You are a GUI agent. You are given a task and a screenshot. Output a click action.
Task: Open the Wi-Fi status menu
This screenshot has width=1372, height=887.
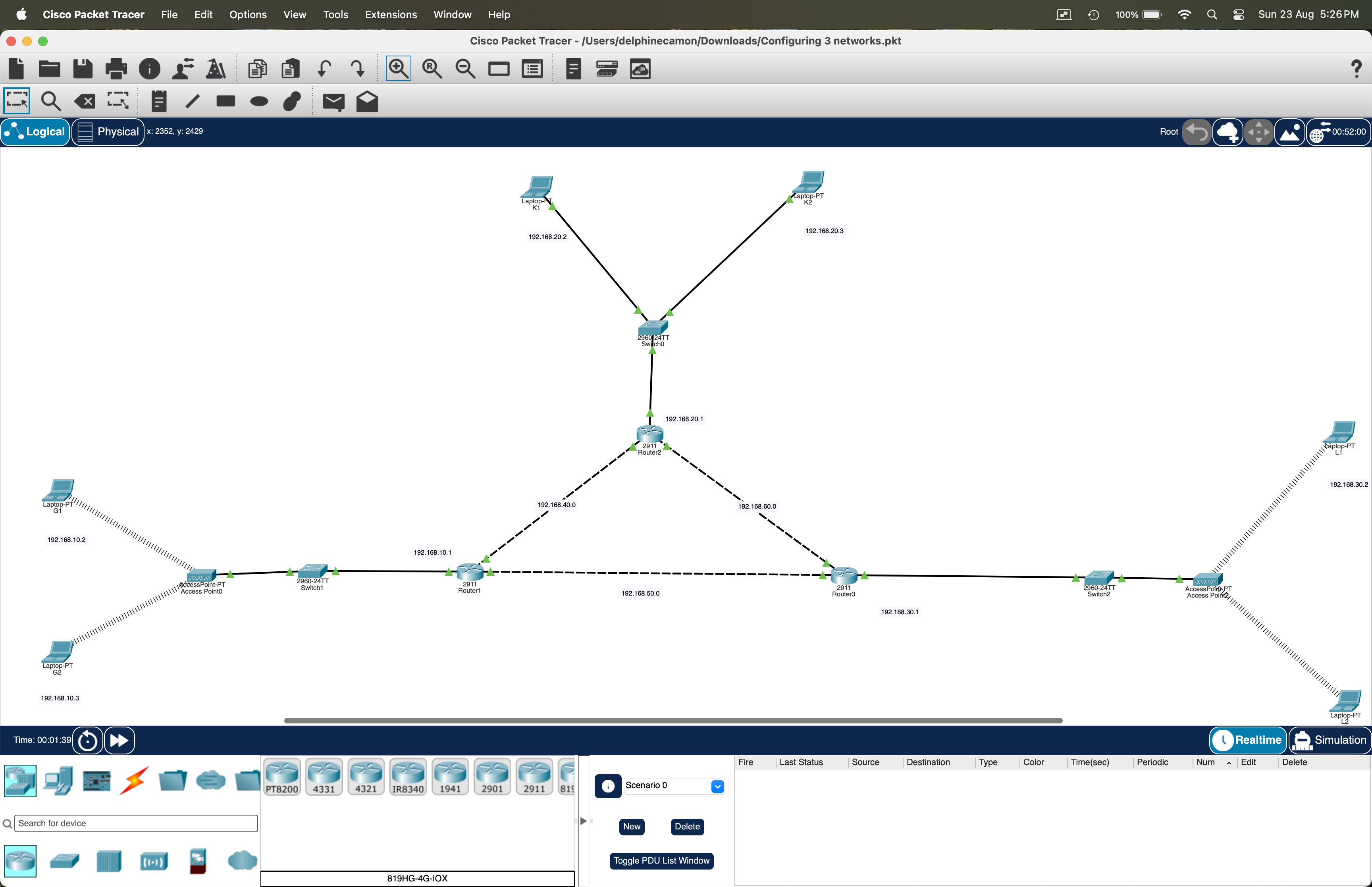(x=1184, y=14)
